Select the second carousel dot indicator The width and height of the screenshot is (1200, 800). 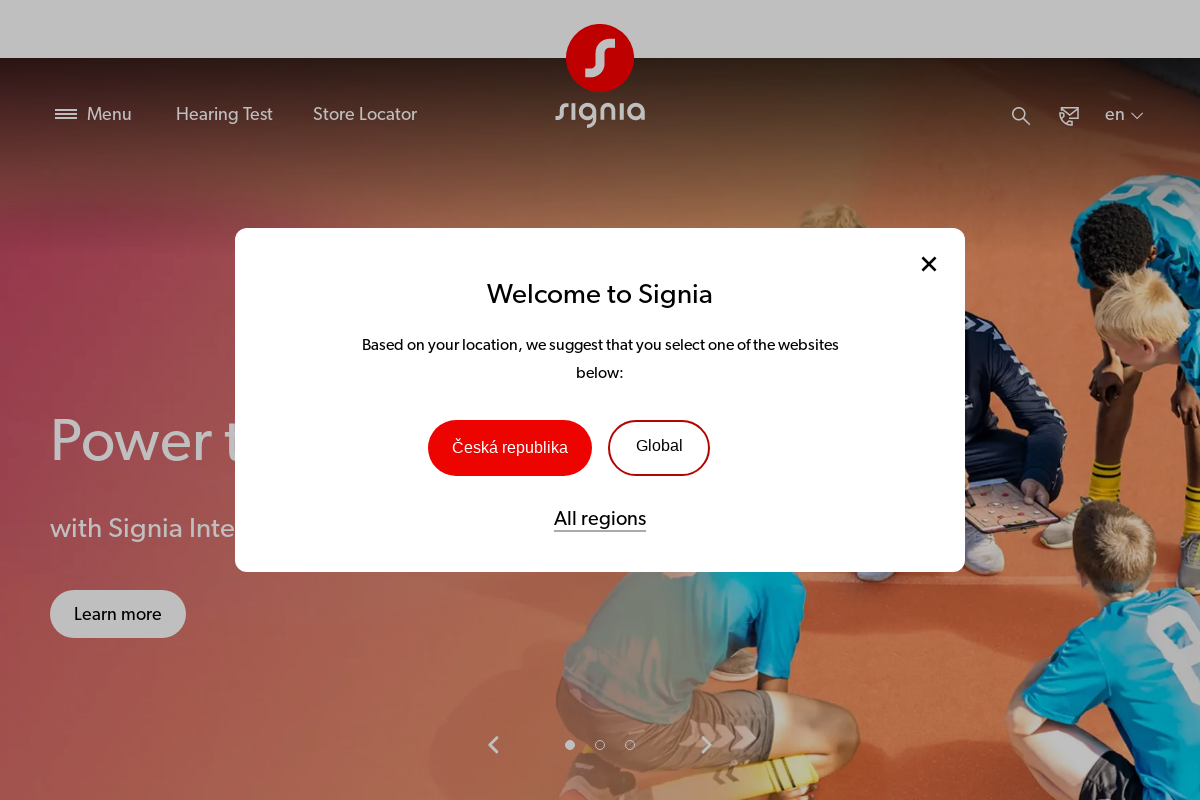click(x=600, y=745)
